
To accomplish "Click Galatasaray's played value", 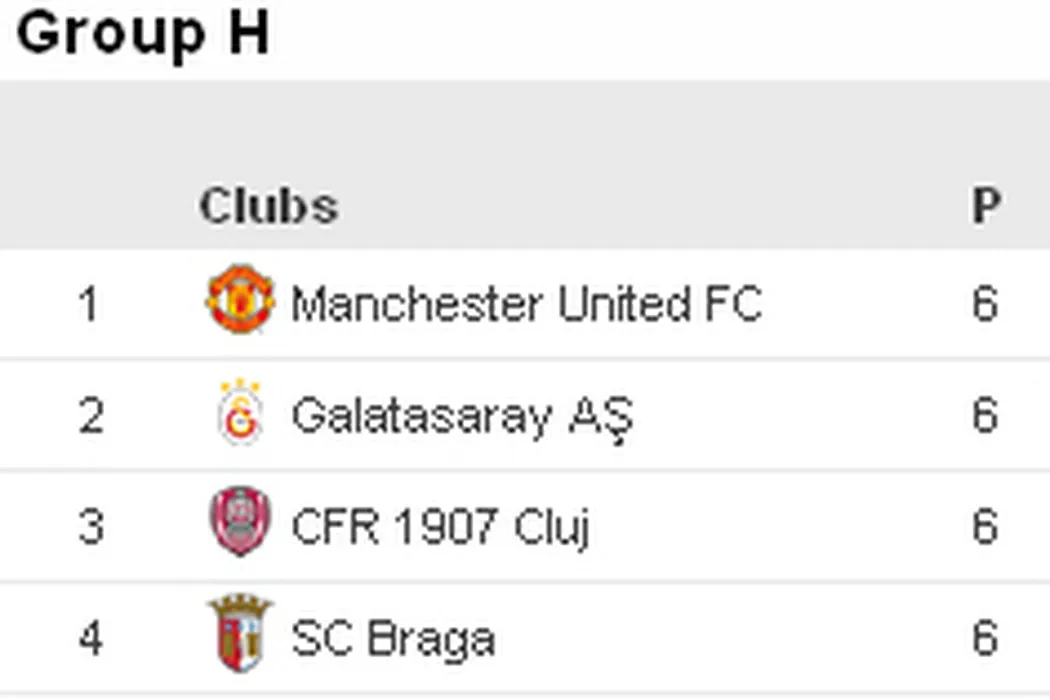I will pos(985,416).
